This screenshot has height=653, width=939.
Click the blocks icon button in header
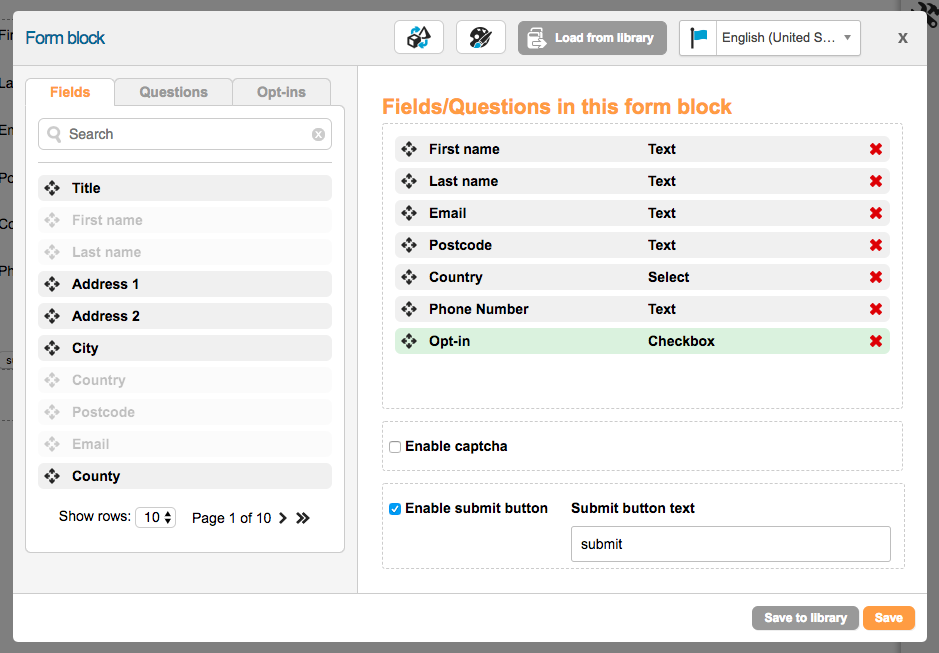point(419,38)
